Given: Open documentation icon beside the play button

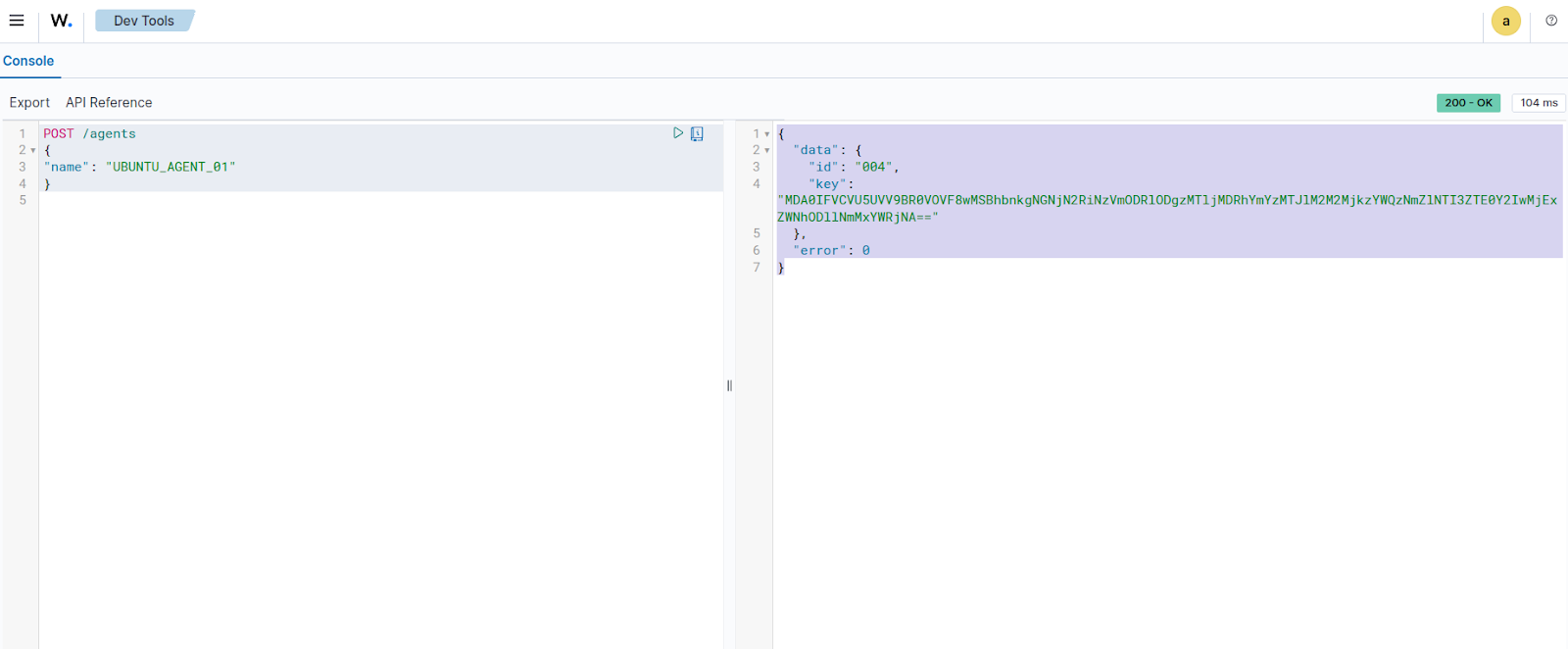Looking at the screenshot, I should pyautogui.click(x=697, y=134).
